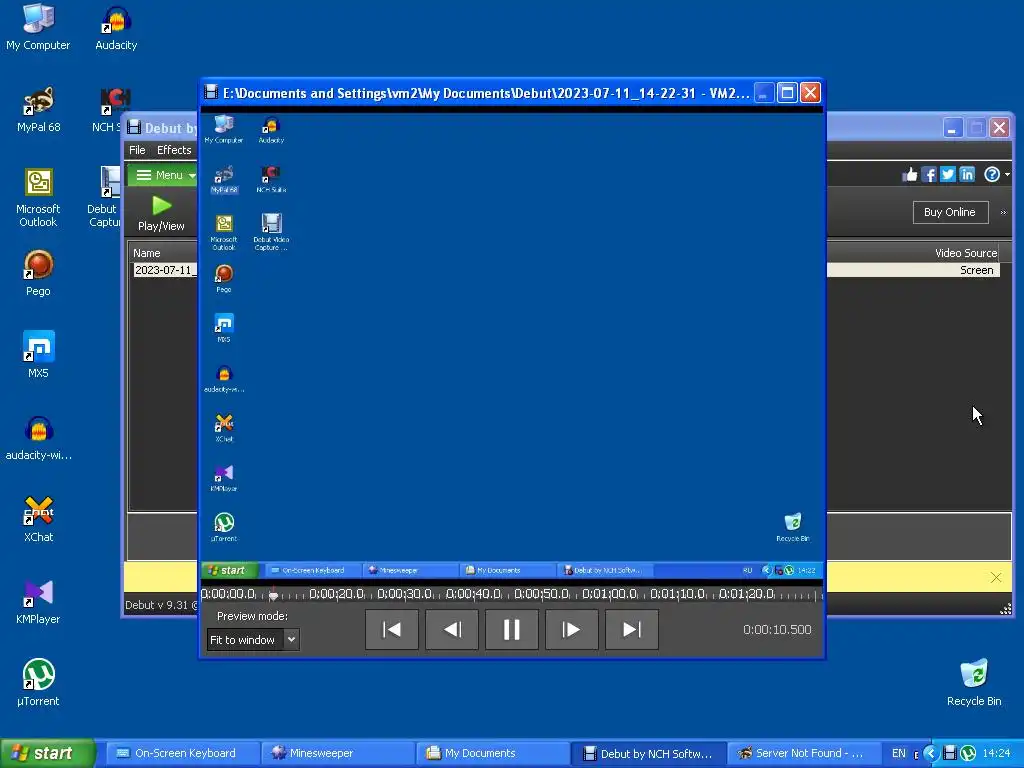Jump to start of the video
The height and width of the screenshot is (768, 1024).
coord(392,630)
